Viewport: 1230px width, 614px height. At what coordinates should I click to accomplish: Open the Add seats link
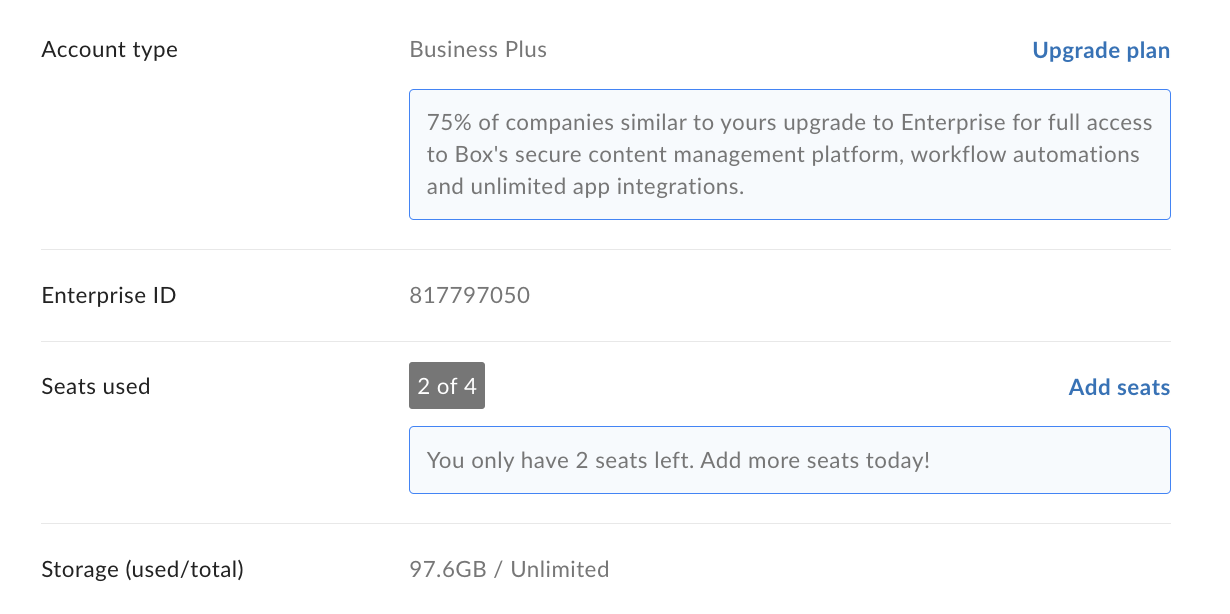pyautogui.click(x=1118, y=387)
